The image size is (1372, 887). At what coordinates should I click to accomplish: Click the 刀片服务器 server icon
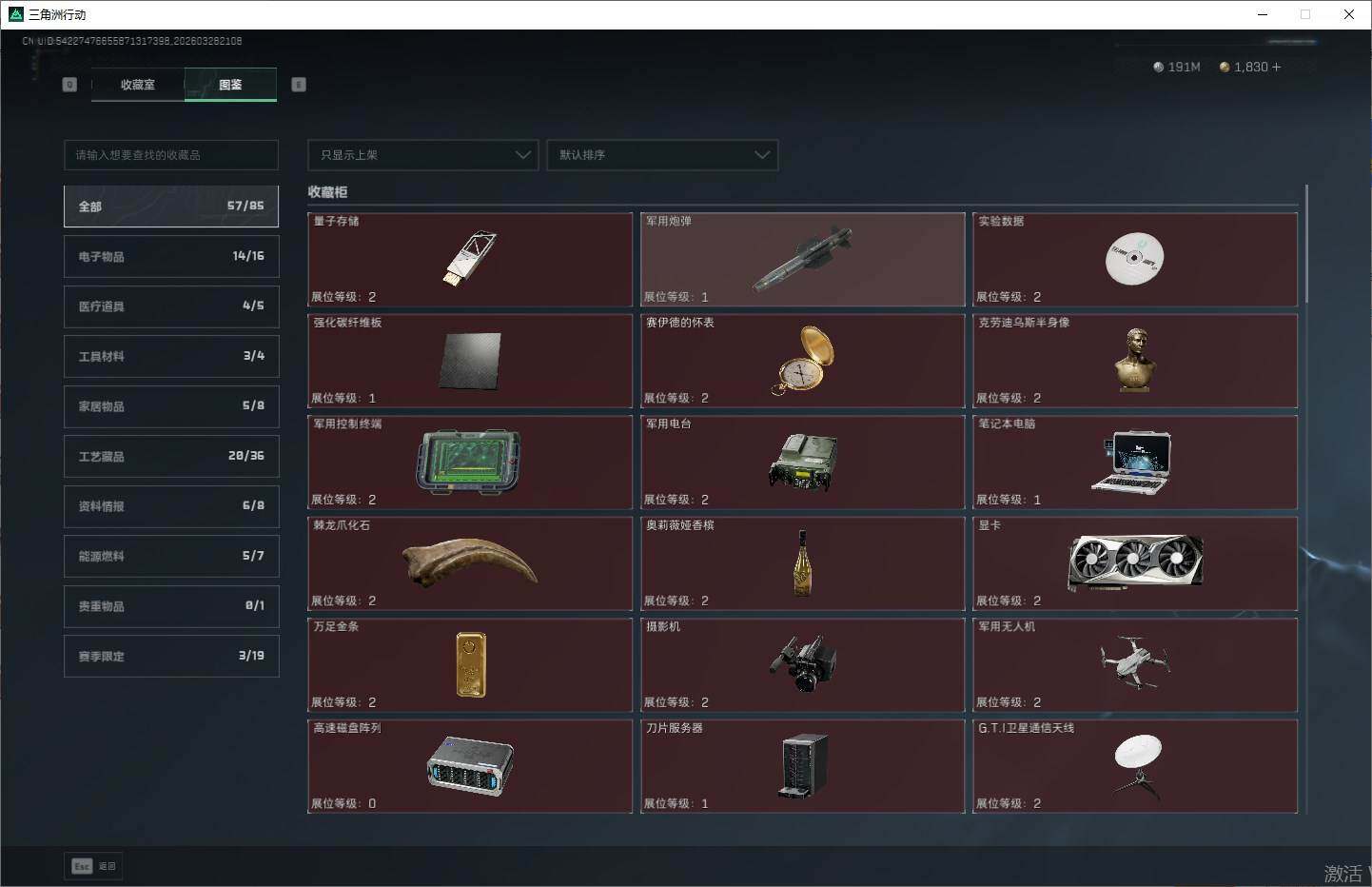804,765
